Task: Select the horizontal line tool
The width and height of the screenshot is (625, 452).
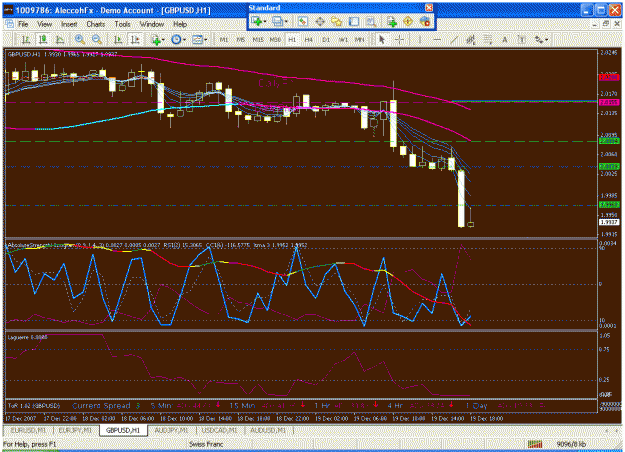Action: [437, 39]
